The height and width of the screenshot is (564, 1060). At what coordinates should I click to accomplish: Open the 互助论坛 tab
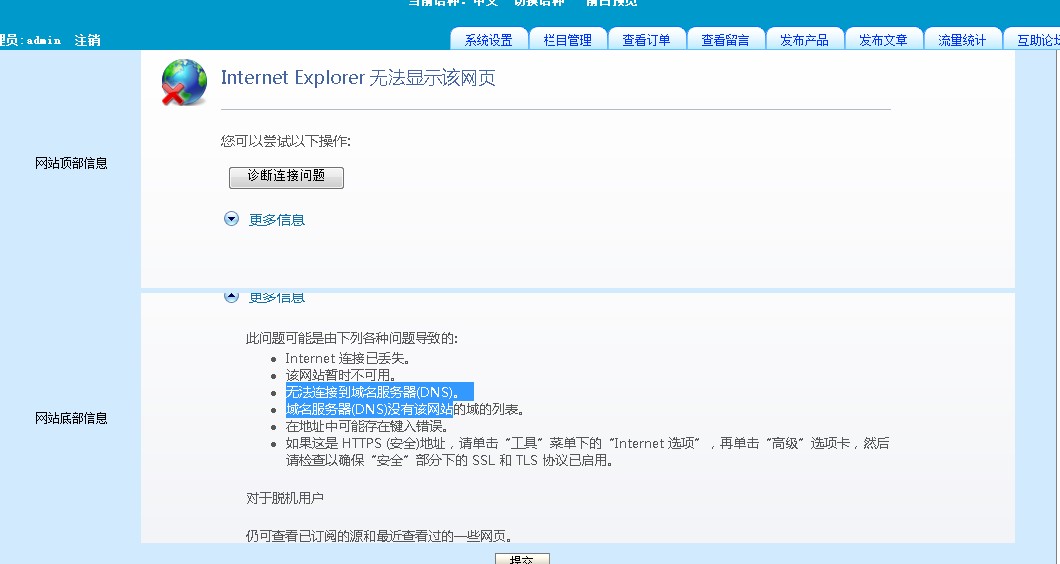pos(1036,40)
